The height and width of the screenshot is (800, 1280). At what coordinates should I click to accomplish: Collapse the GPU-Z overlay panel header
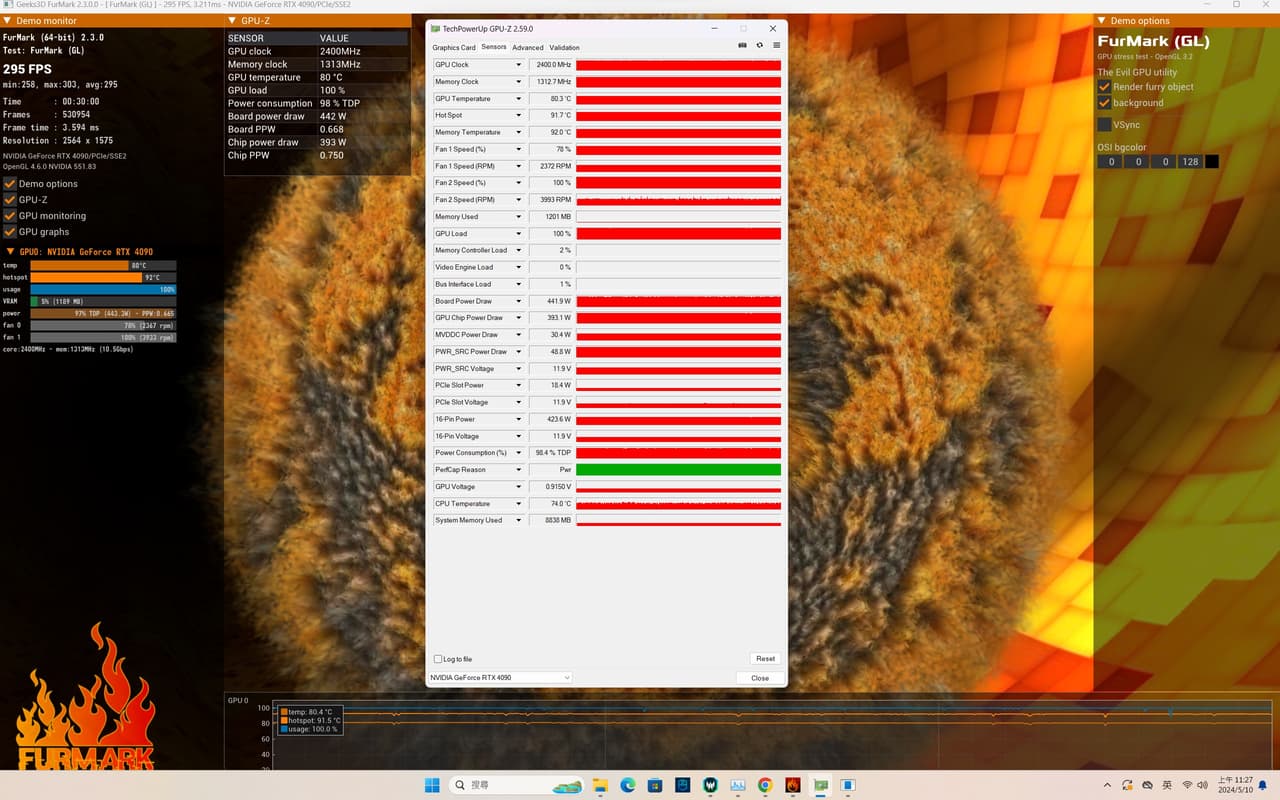coord(232,21)
